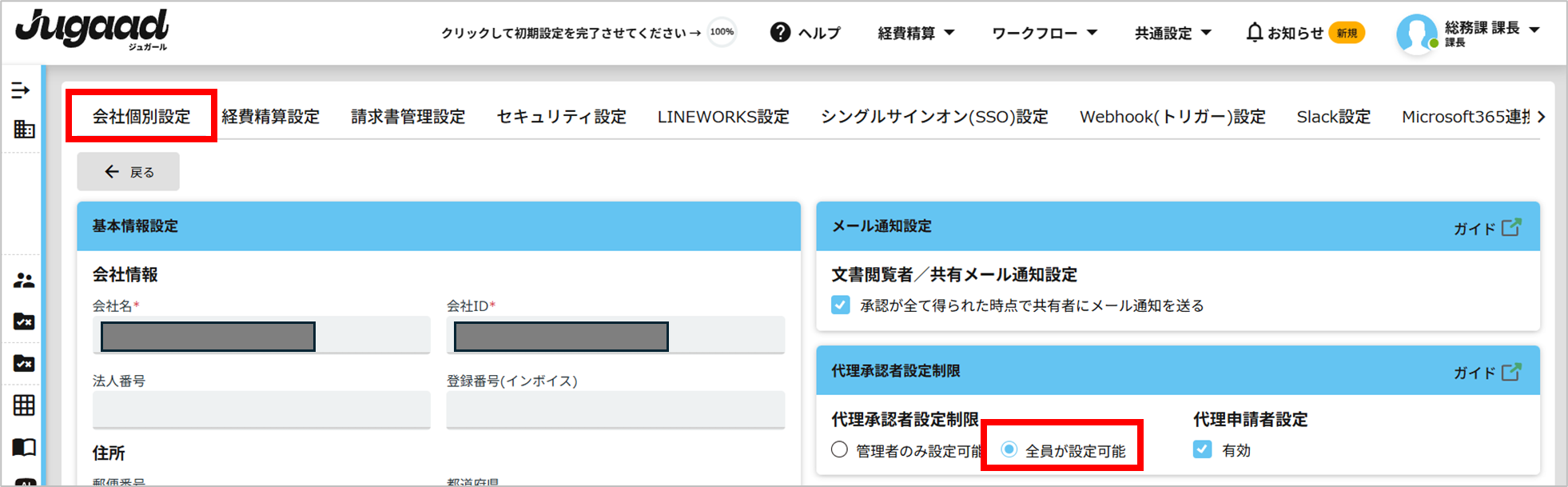Image resolution: width=1568 pixels, height=487 pixels.
Task: Open the Slack設定 tab
Action: click(1333, 117)
